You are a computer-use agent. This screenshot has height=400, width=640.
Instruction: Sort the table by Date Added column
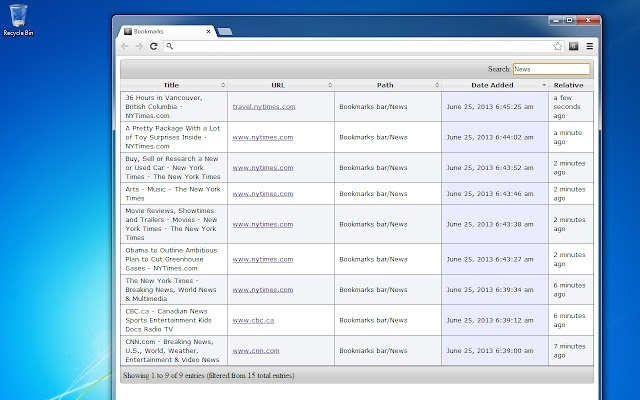tap(494, 85)
